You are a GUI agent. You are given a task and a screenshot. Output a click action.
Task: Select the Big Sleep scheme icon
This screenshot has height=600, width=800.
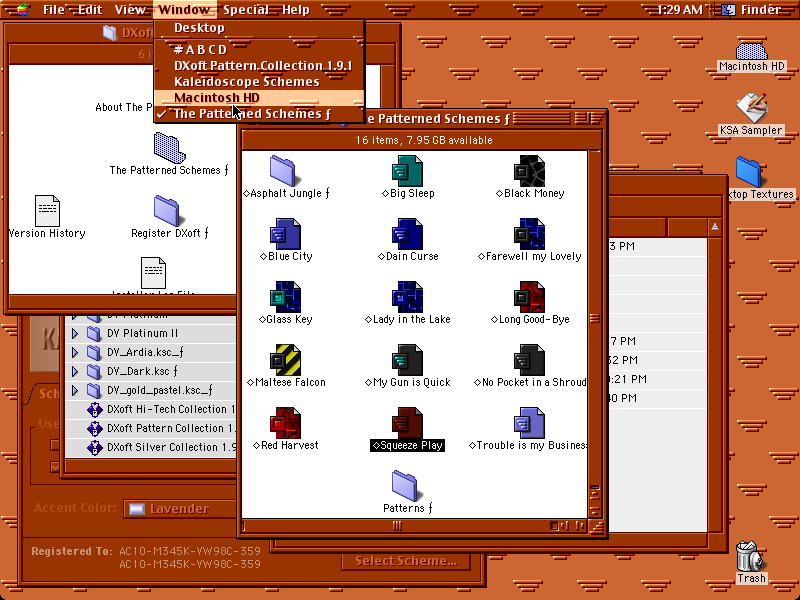(407, 170)
